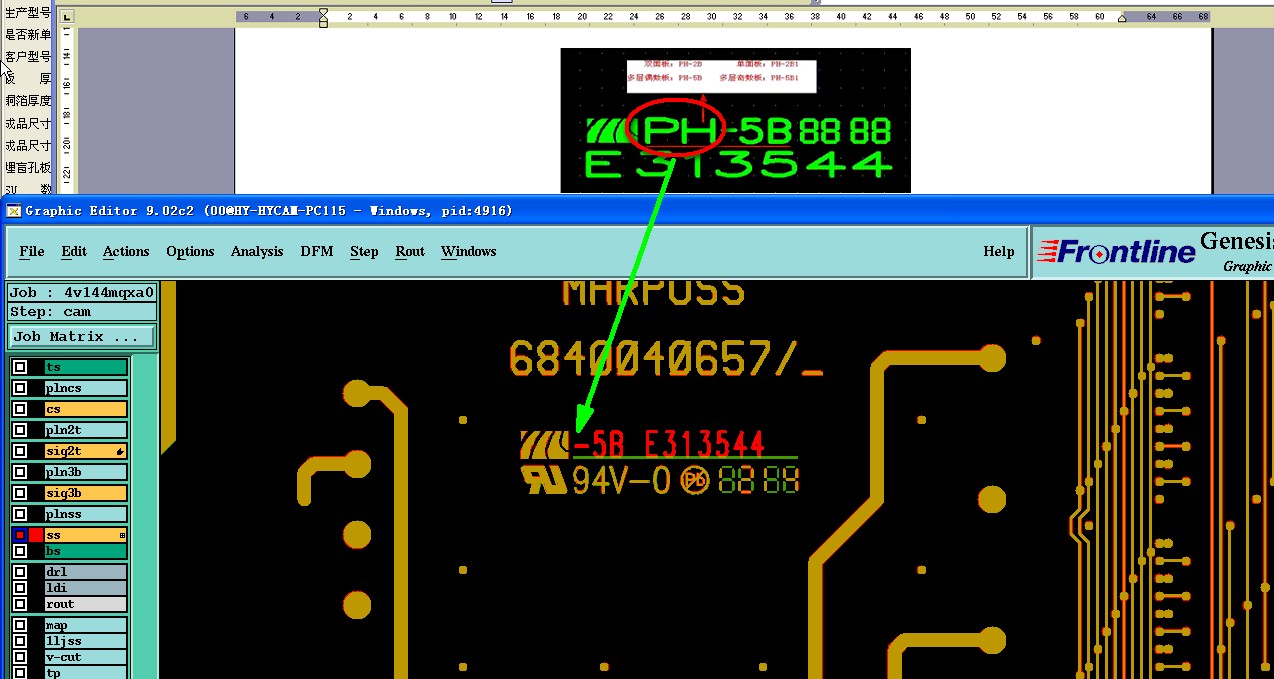Toggle display checkbox for ts layer
The image size is (1274, 679).
point(20,367)
